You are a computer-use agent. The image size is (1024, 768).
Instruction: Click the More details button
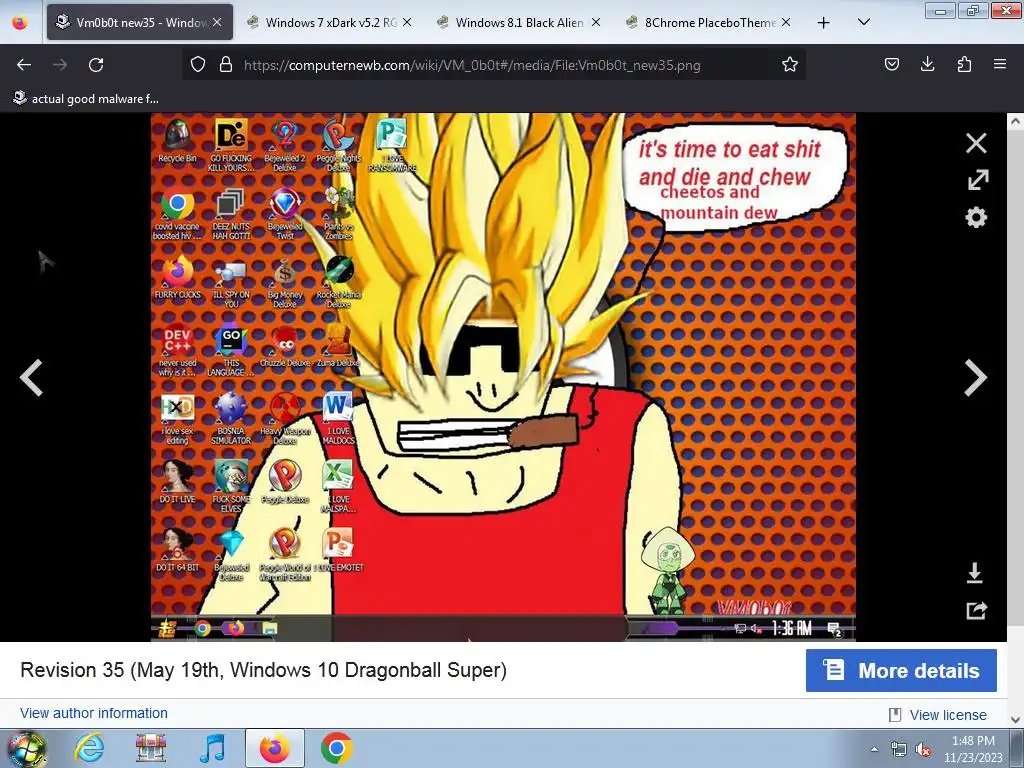tap(901, 671)
